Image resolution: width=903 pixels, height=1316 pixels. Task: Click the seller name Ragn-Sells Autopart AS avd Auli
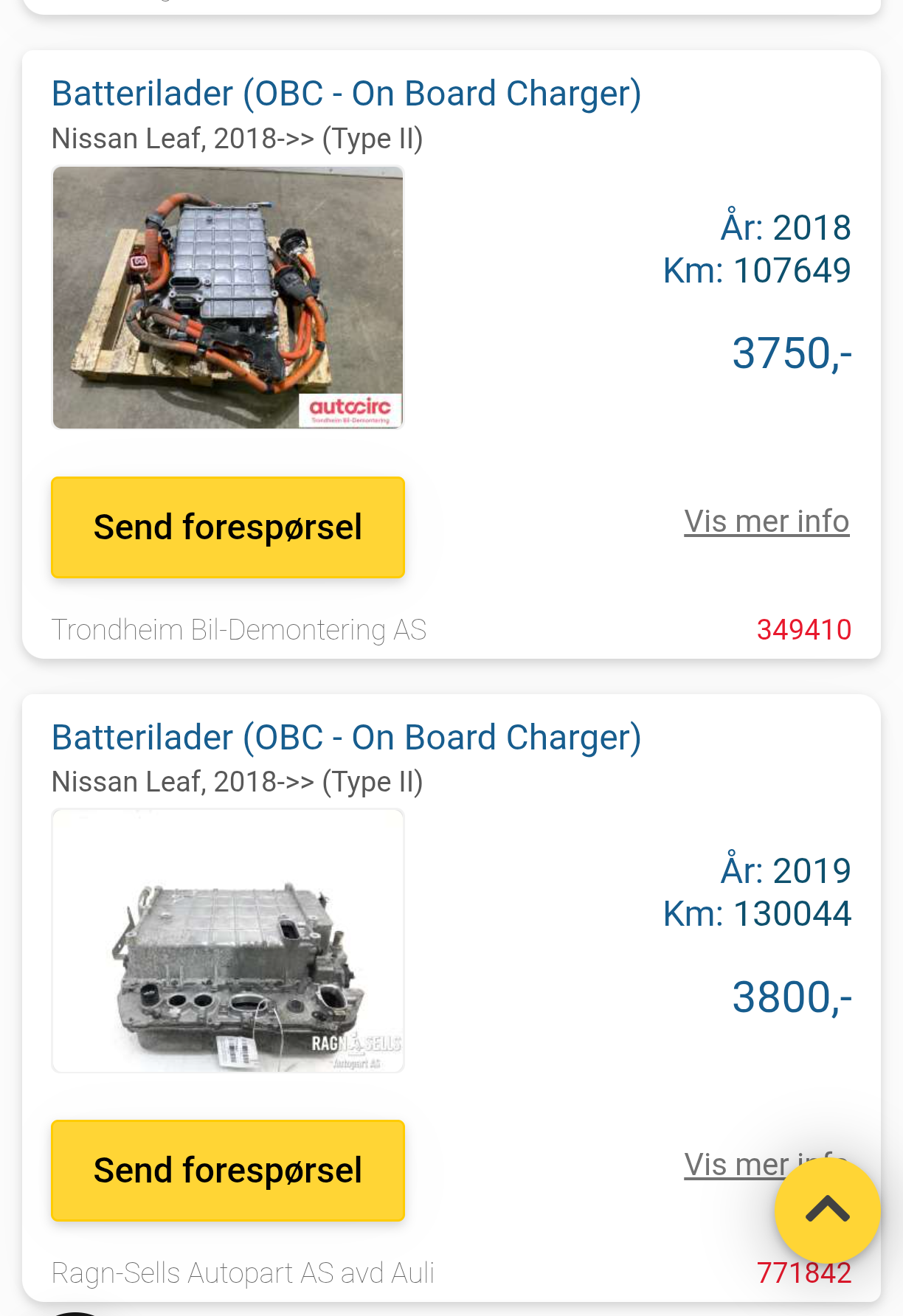click(243, 1273)
